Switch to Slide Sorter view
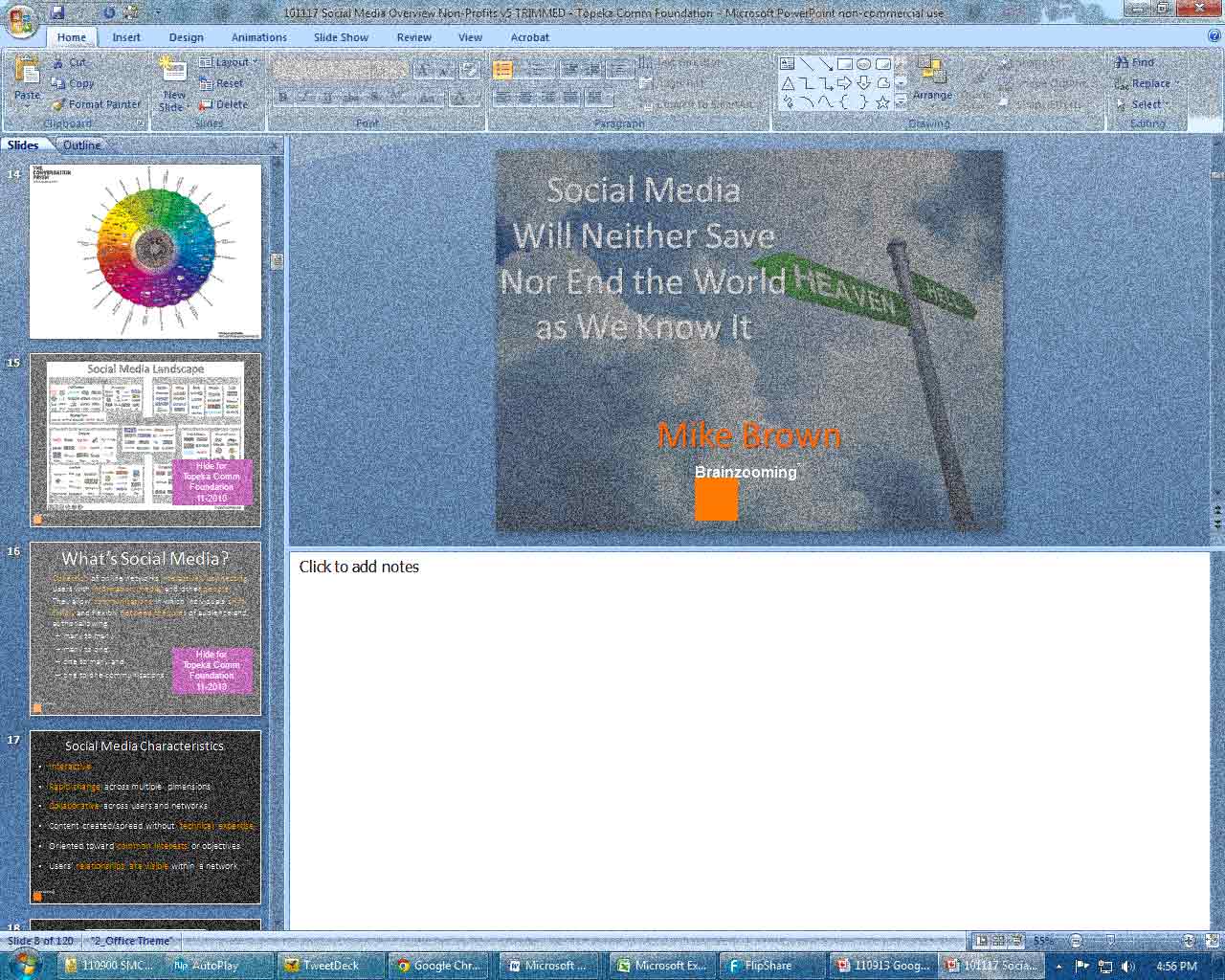Screen dimensions: 1225x980 [x=998, y=941]
